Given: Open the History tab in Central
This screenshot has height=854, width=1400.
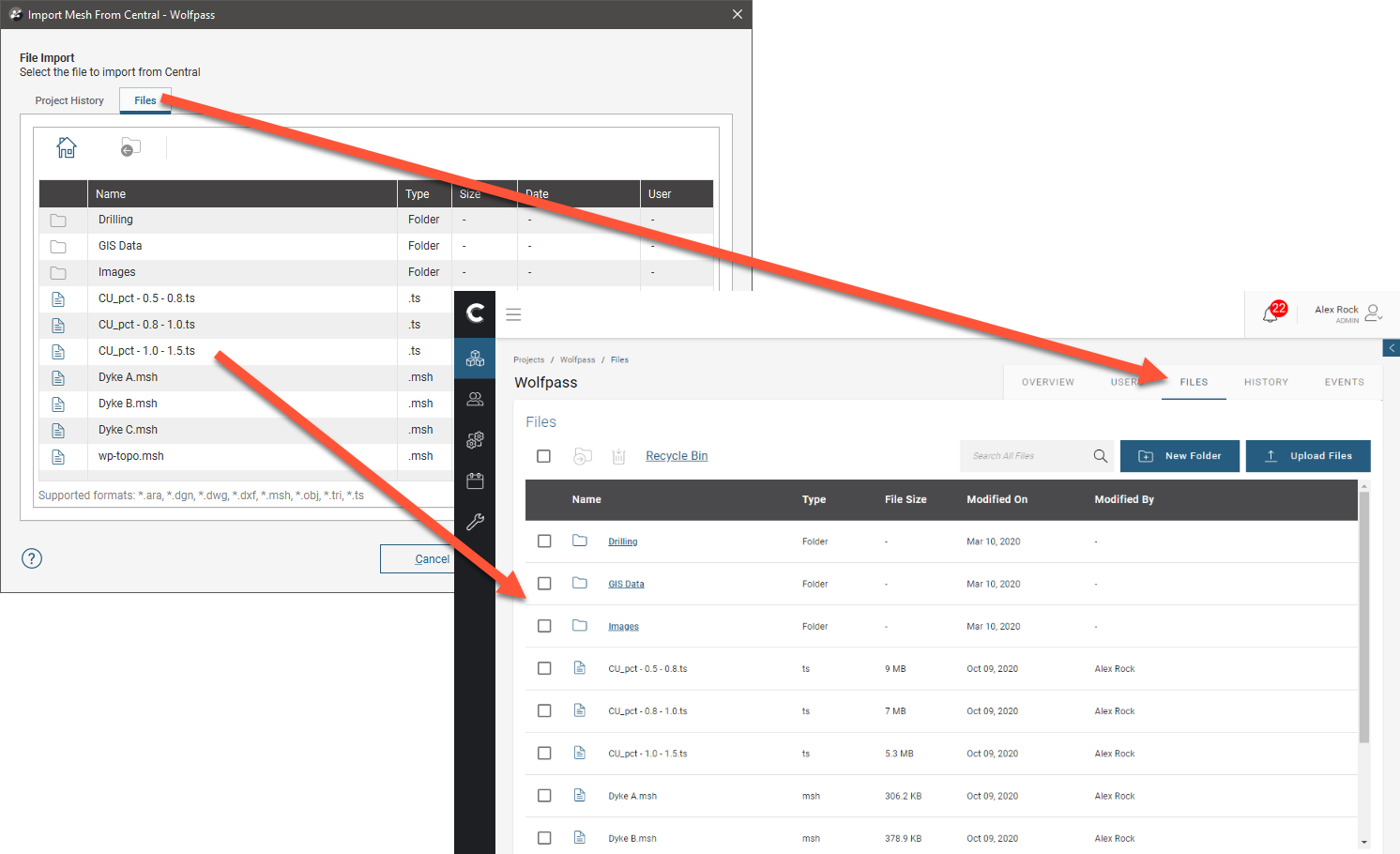Looking at the screenshot, I should (x=1266, y=382).
